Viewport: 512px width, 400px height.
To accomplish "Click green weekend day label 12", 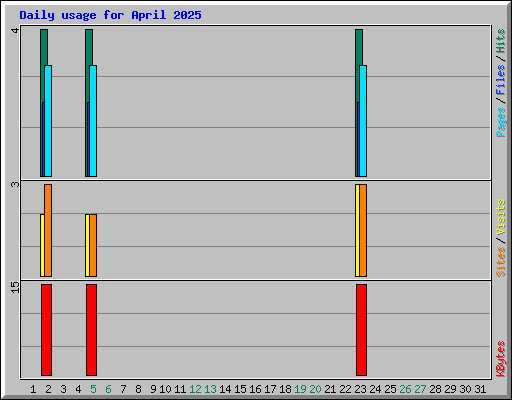I will [x=195, y=389].
